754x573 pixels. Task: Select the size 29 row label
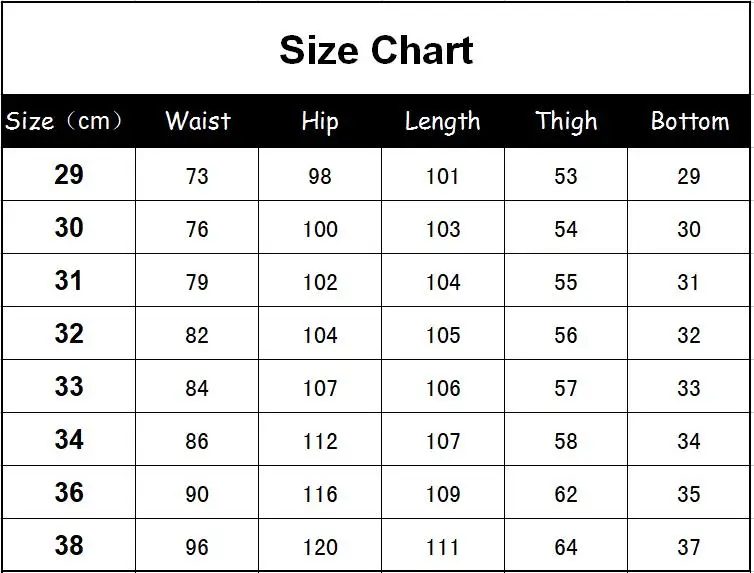(x=69, y=174)
